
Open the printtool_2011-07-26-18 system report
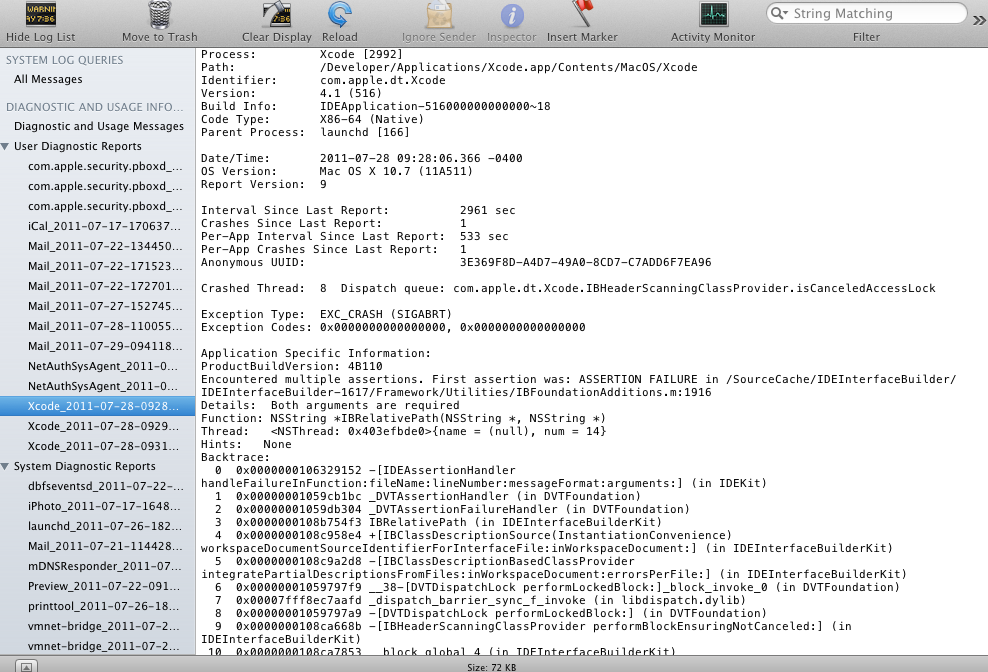pos(98,606)
